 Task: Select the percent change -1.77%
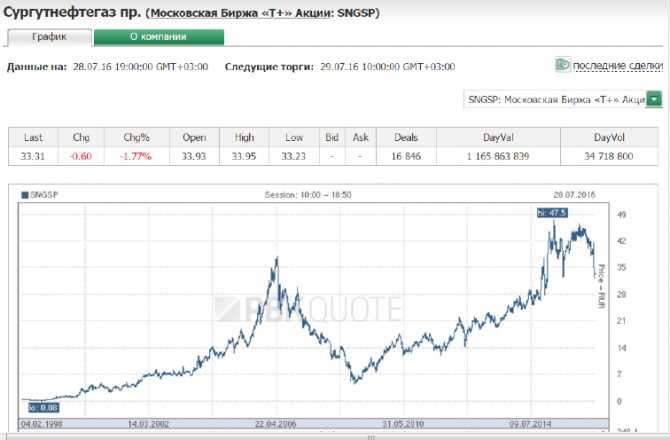click(136, 156)
